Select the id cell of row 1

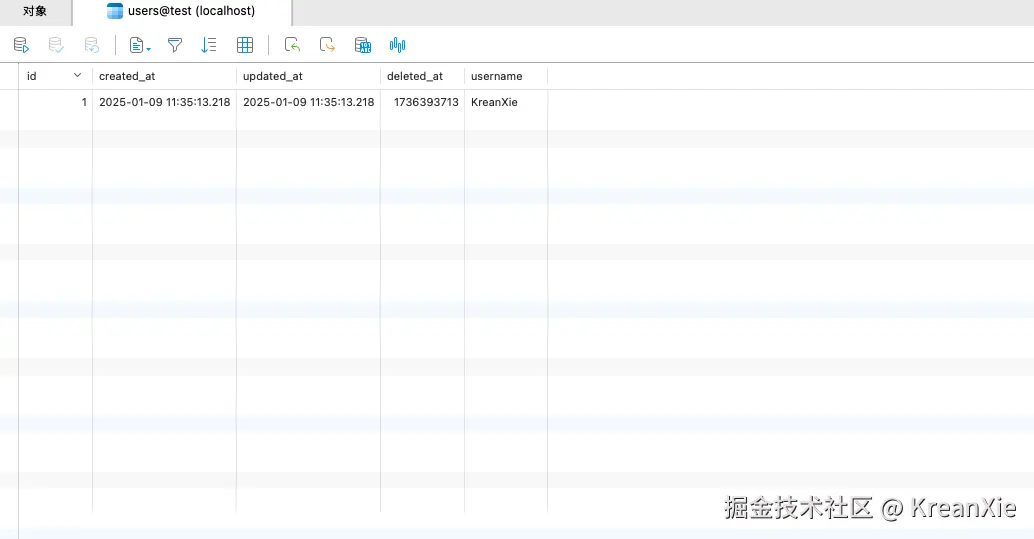[55, 102]
